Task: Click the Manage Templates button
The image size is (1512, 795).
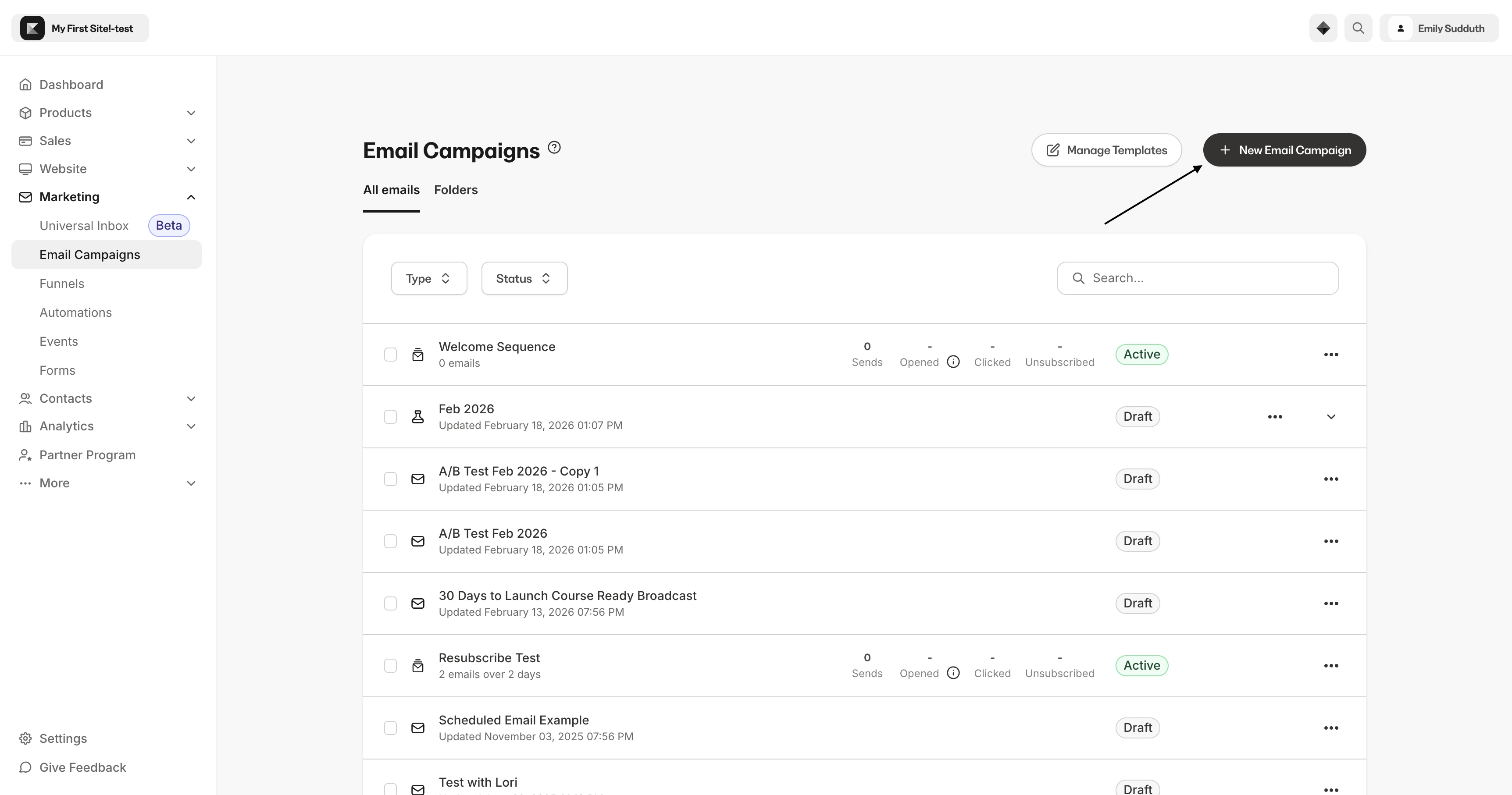Action: pyautogui.click(x=1106, y=149)
